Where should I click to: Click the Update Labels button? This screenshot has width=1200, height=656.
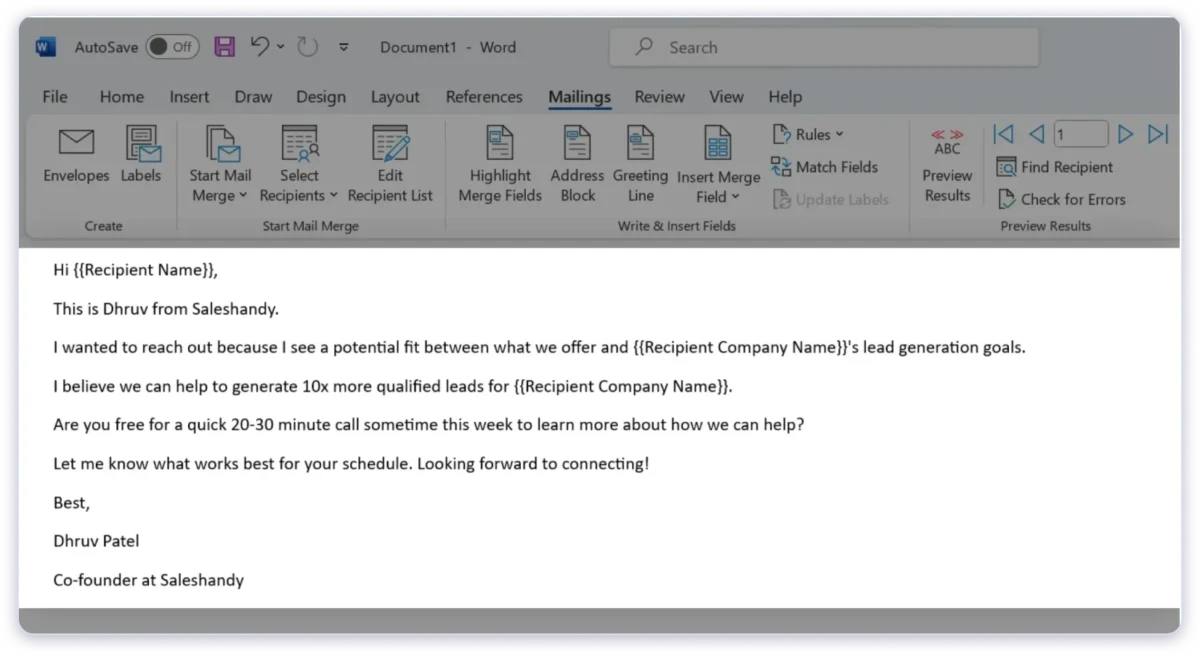(x=830, y=200)
